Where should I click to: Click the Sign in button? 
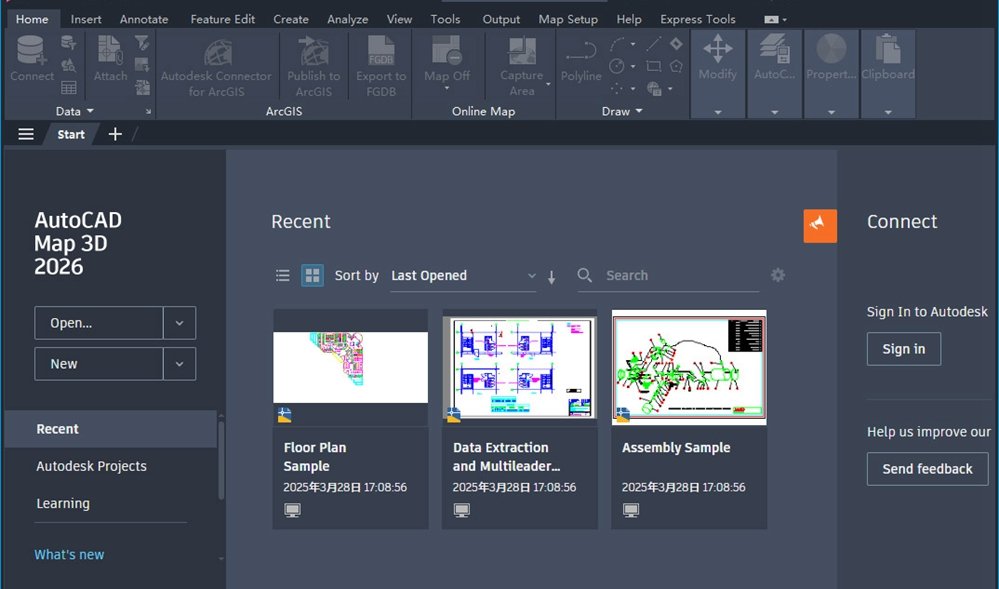(x=903, y=349)
